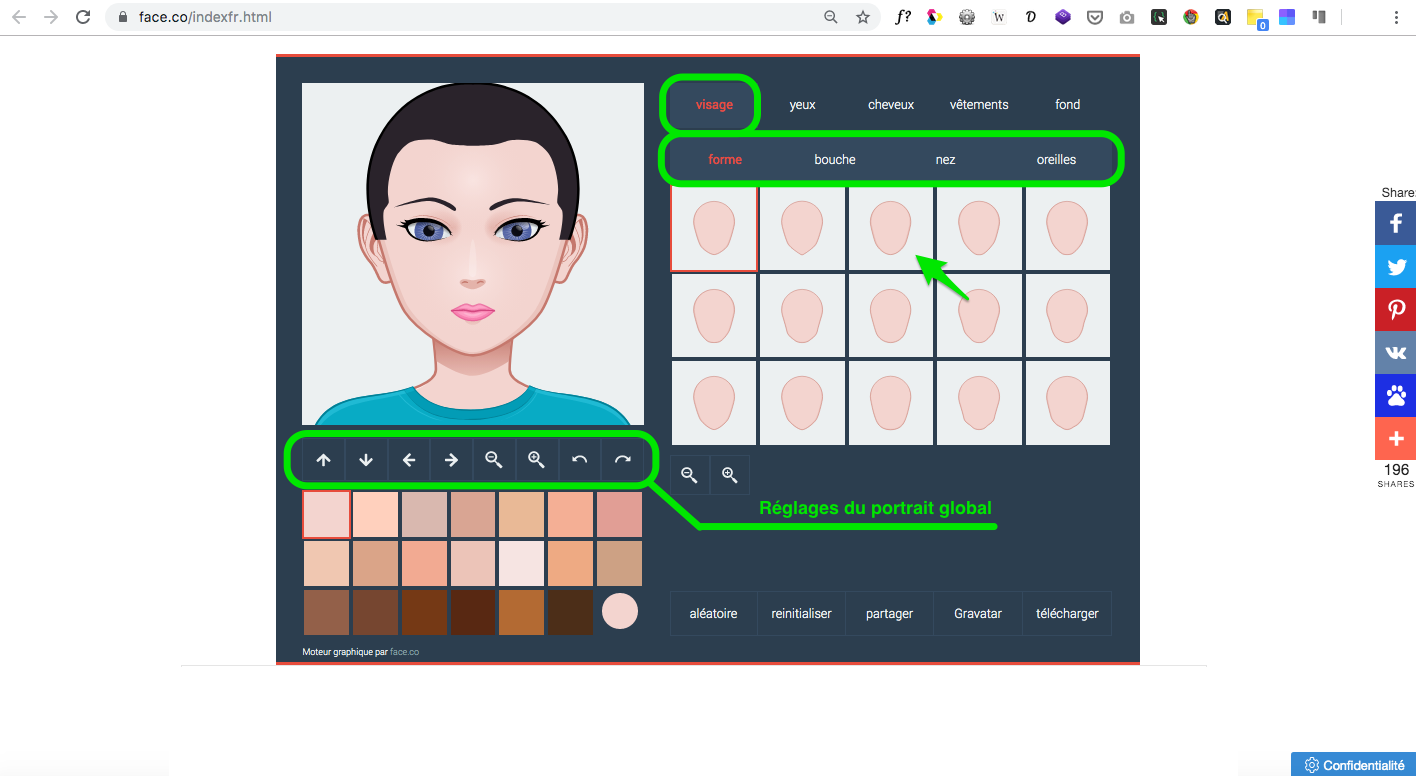Viewport: 1416px width, 776px height.
Task: Rotate the portrait counterclockwise
Action: [579, 460]
